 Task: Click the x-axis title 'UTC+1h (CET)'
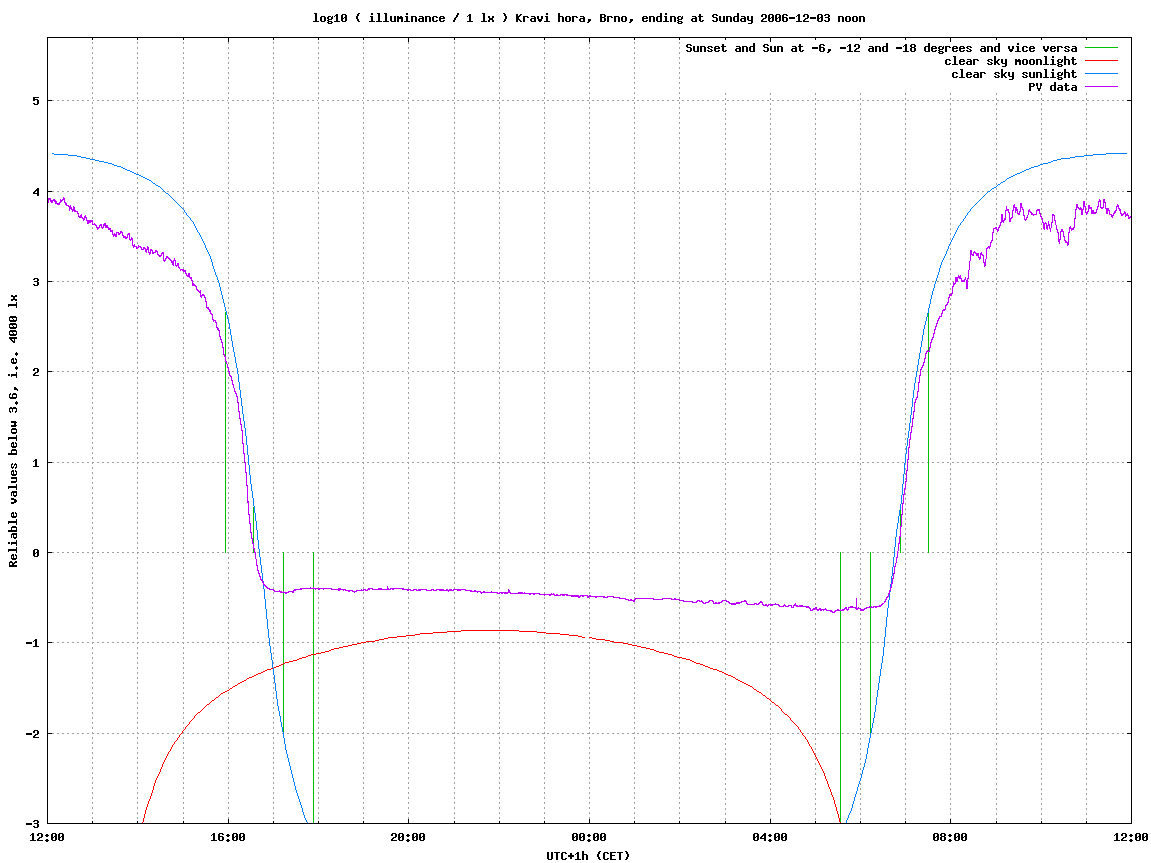[588, 855]
